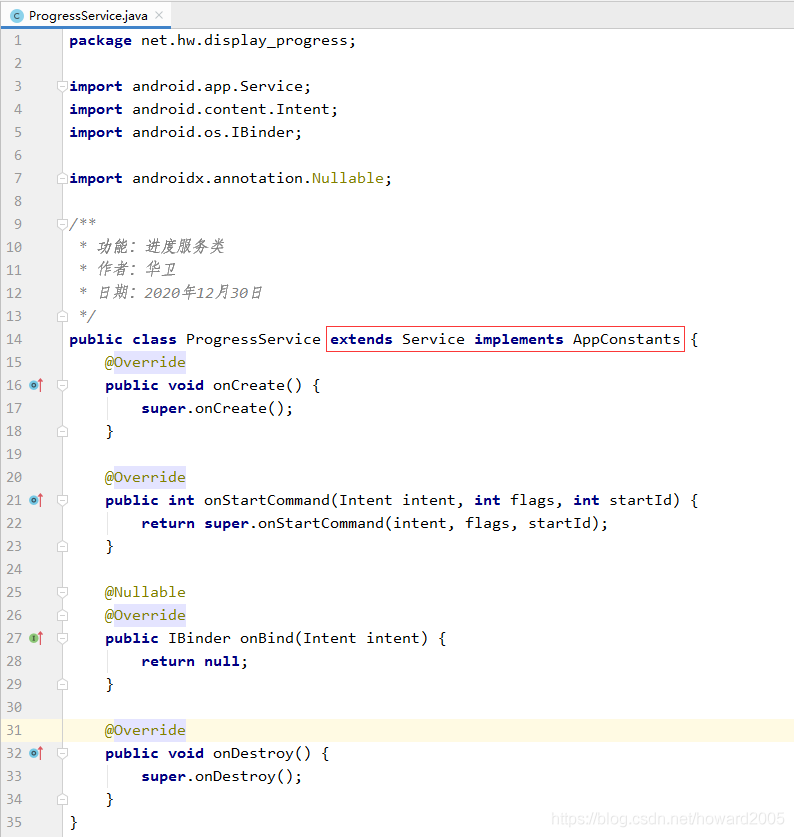Image resolution: width=794 pixels, height=837 pixels.
Task: Click the android.os.IBinder import text
Action: [214, 132]
